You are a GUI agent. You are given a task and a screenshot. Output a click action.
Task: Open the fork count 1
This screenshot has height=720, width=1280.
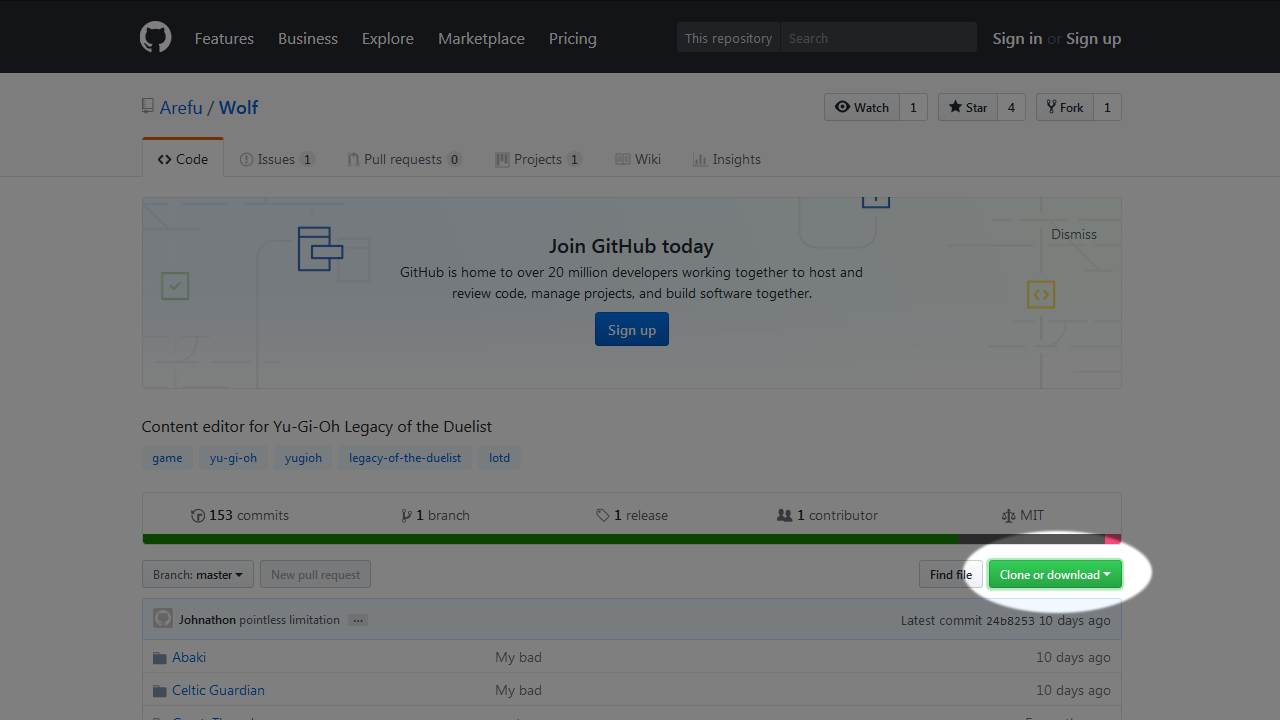1107,107
